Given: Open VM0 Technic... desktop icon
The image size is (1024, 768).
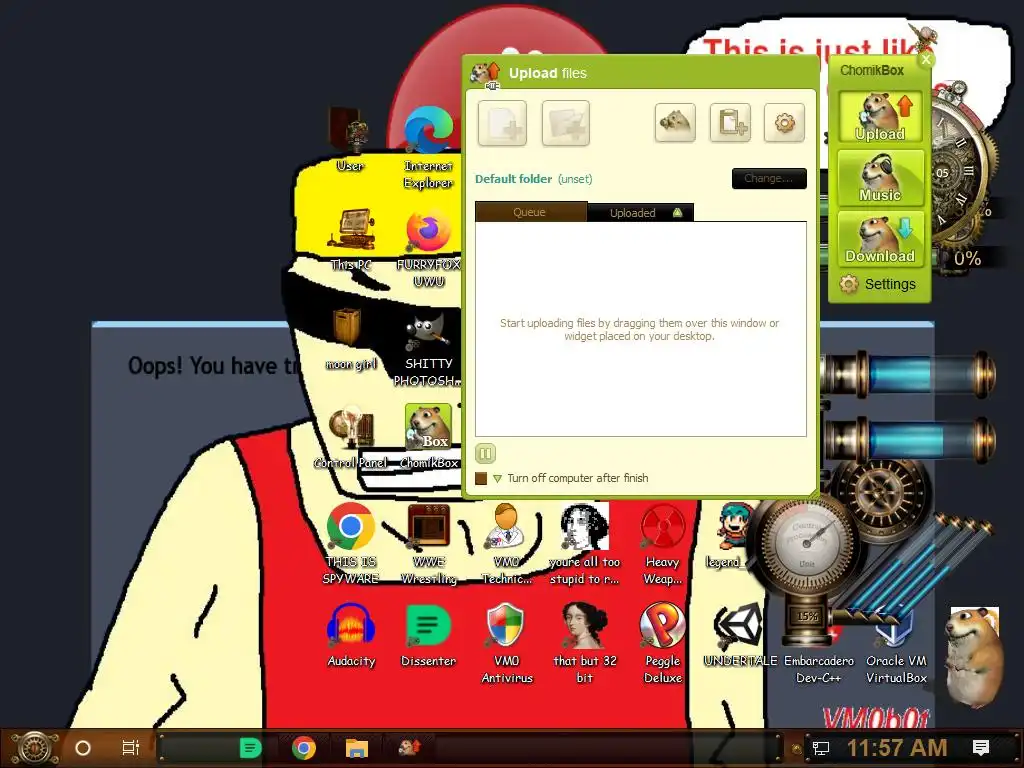Looking at the screenshot, I should [507, 543].
